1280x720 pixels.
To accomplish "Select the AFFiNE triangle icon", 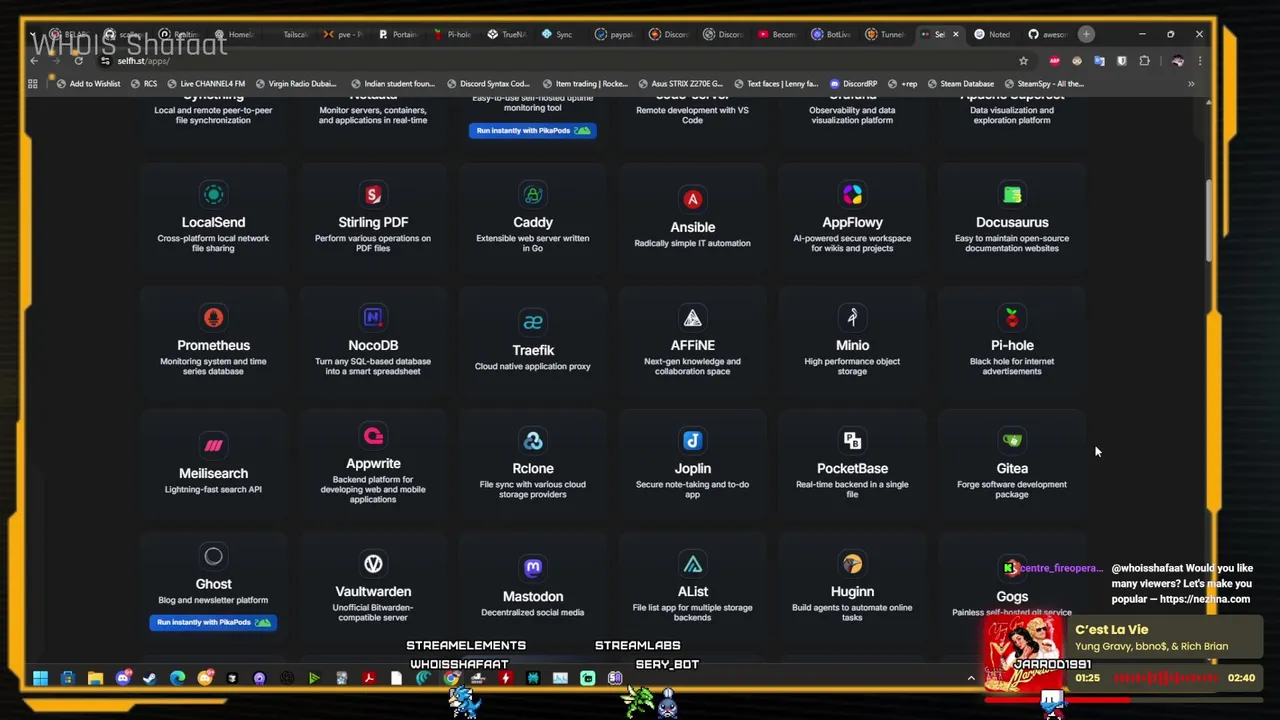I will (692, 317).
